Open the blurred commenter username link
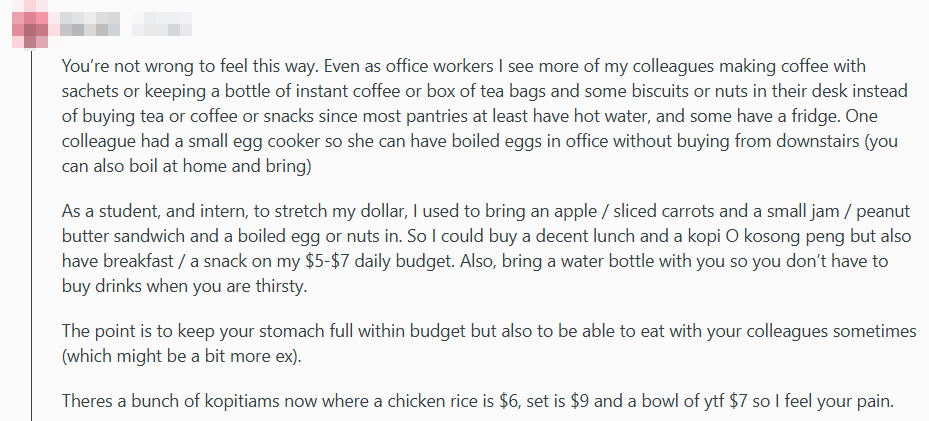The height and width of the screenshot is (421, 929). coord(90,20)
